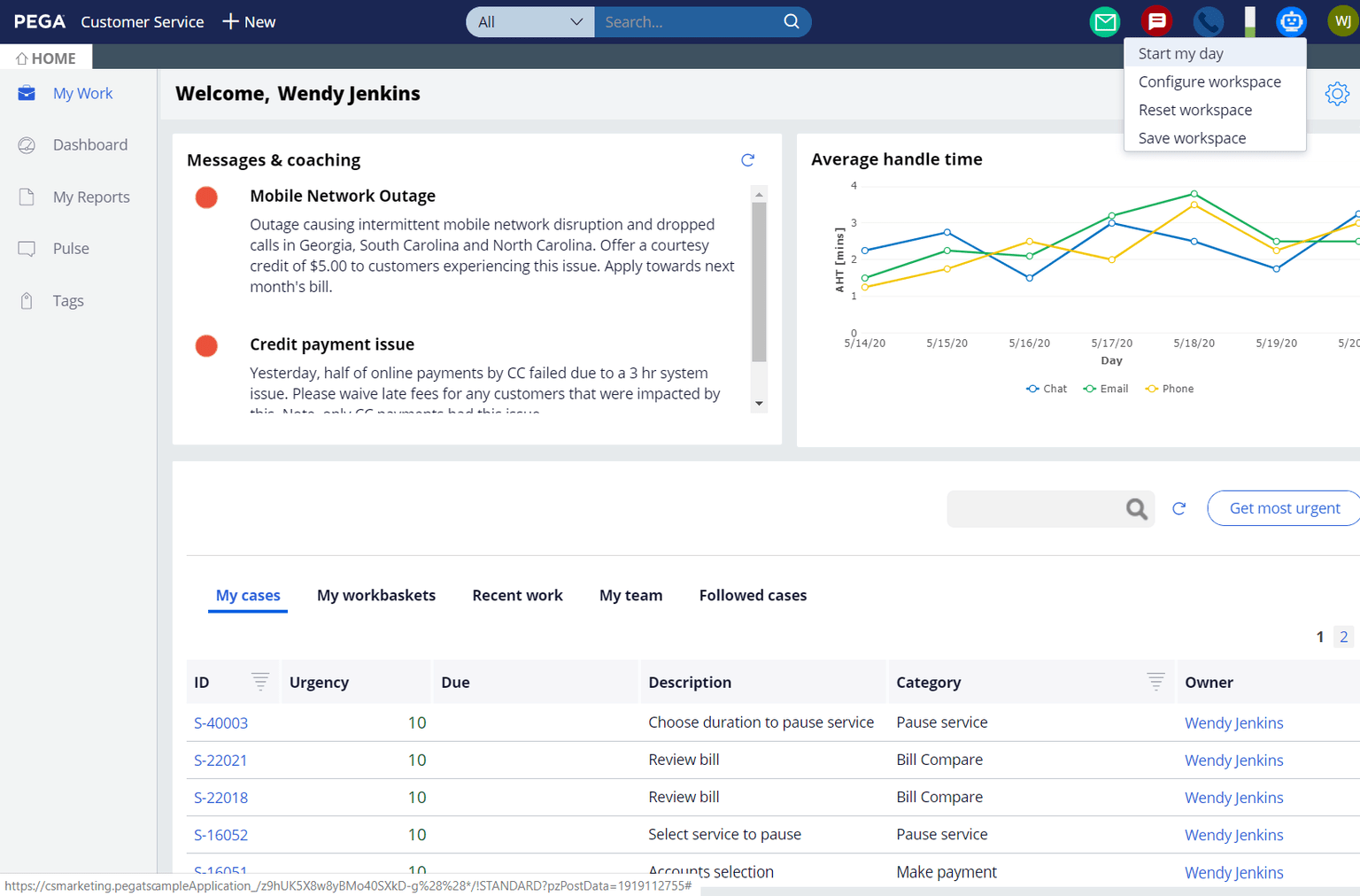Click the Get most urgent button
Image resolution: width=1360 pixels, height=896 pixels.
(1284, 508)
